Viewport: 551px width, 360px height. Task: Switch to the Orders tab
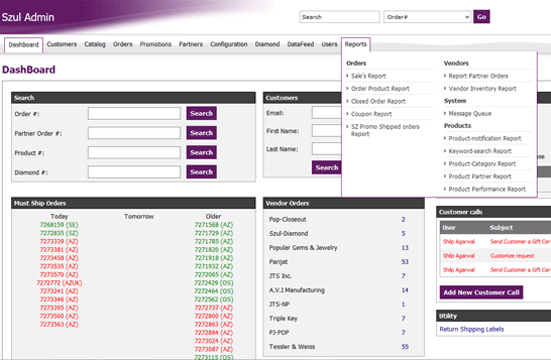coord(123,44)
